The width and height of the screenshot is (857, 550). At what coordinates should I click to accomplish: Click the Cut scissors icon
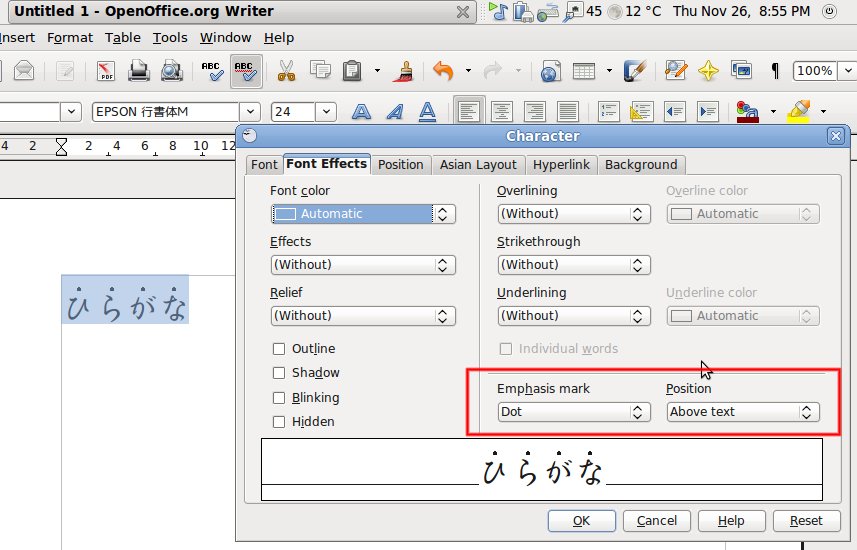pyautogui.click(x=286, y=71)
